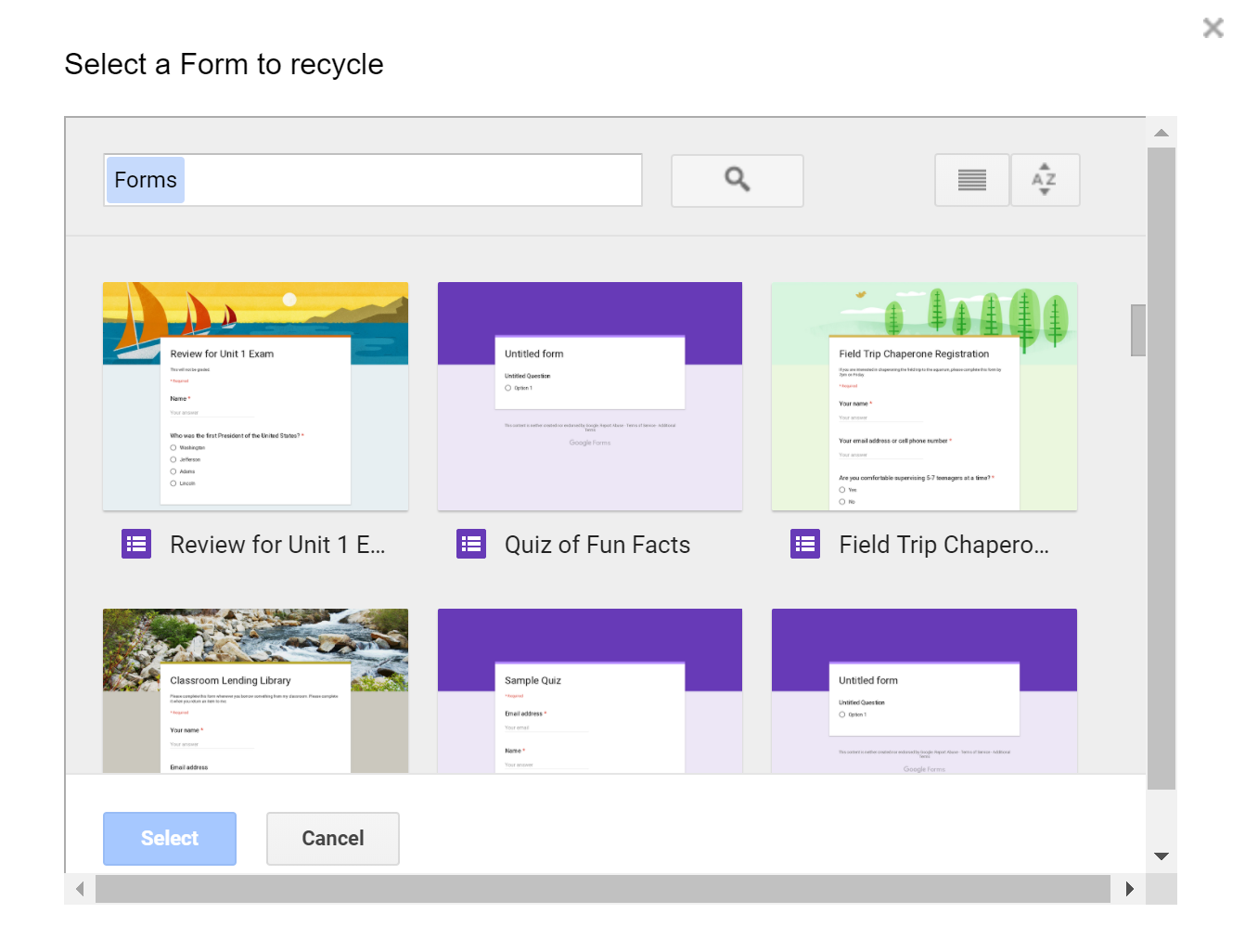Click inside the Forms search field
The width and height of the screenshot is (1245, 952).
pos(408,180)
